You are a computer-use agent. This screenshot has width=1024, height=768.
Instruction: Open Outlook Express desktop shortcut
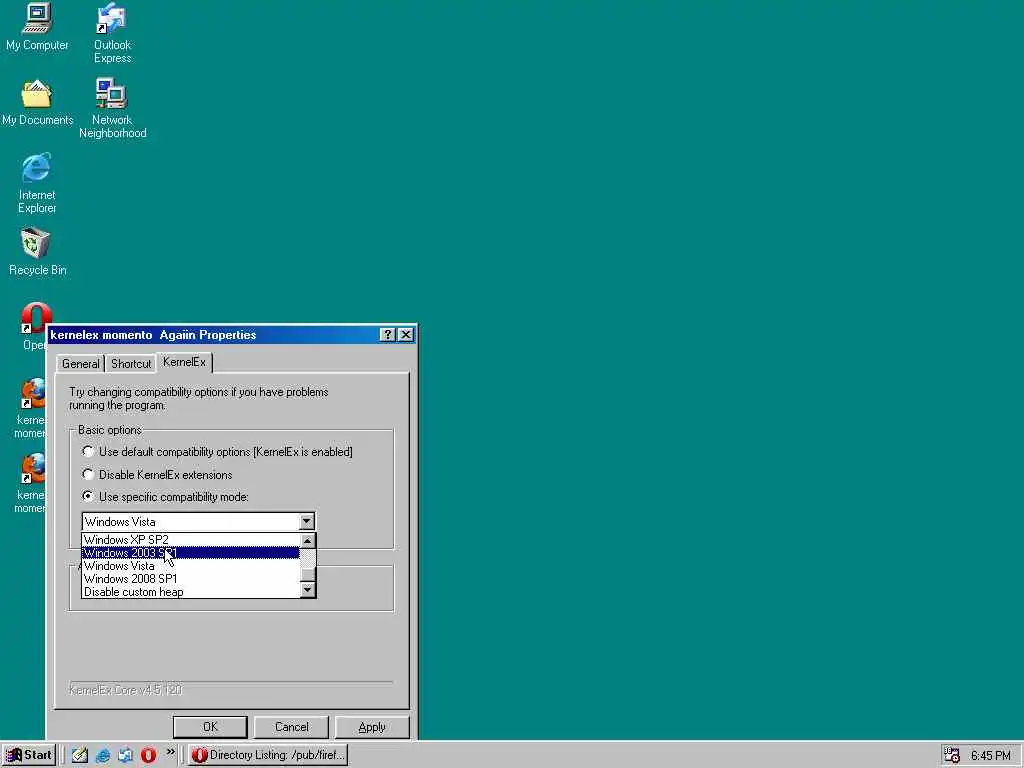[x=112, y=33]
